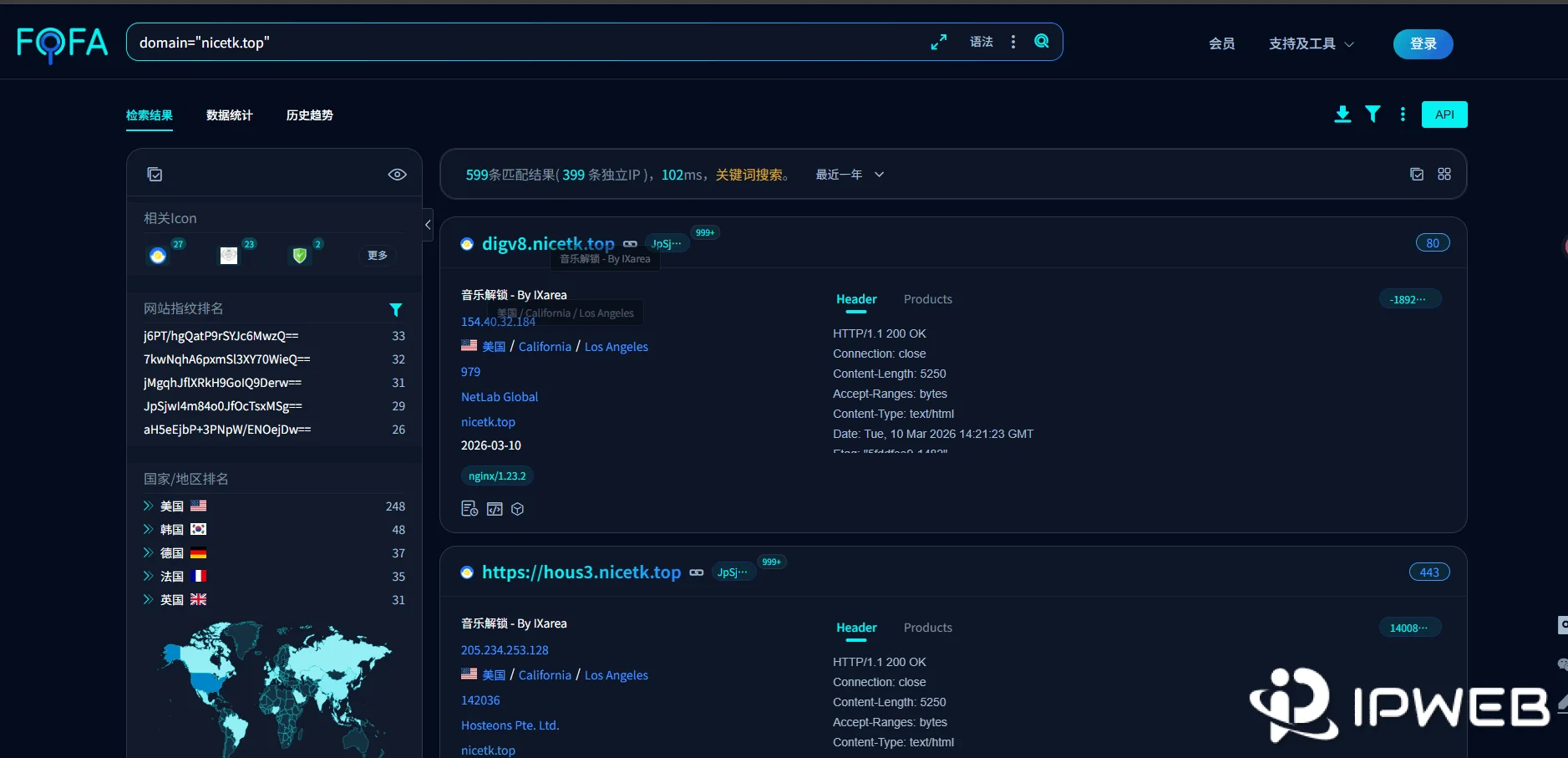Expand the 支持及工具 menu

(x=1311, y=43)
